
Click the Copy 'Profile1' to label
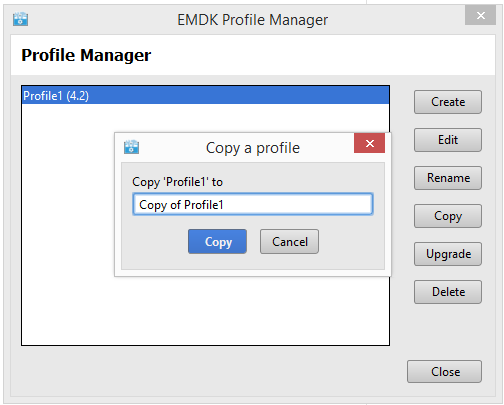point(177,182)
